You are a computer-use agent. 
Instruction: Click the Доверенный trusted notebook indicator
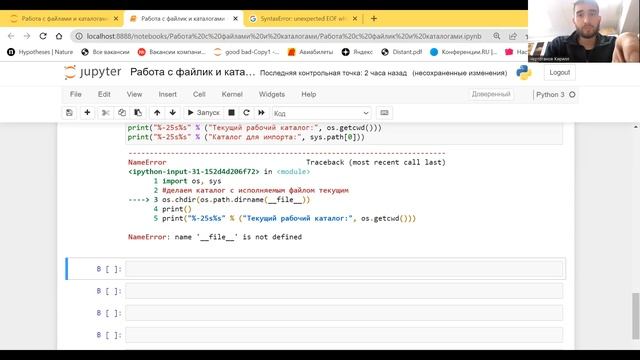click(491, 94)
